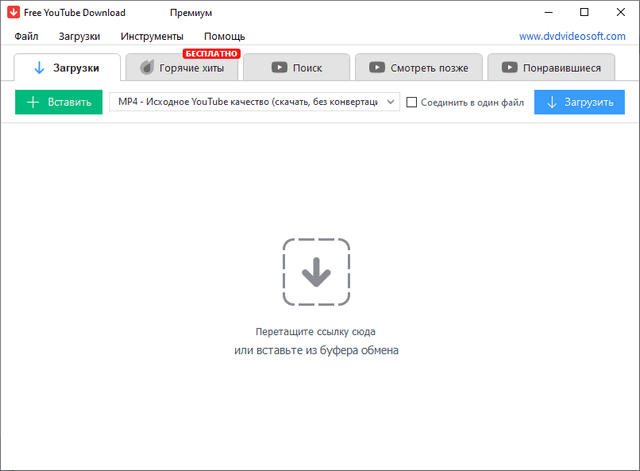This screenshot has width=640, height=471.
Task: Click the flame icon on Горячие хиты tab
Action: pyautogui.click(x=147, y=68)
